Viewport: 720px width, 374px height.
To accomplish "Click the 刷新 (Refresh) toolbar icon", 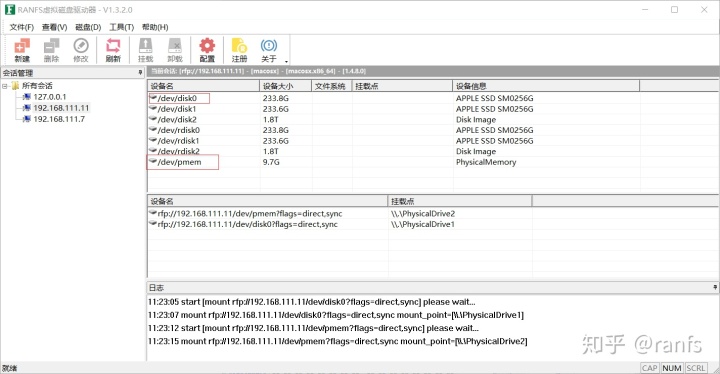I will 113,50.
